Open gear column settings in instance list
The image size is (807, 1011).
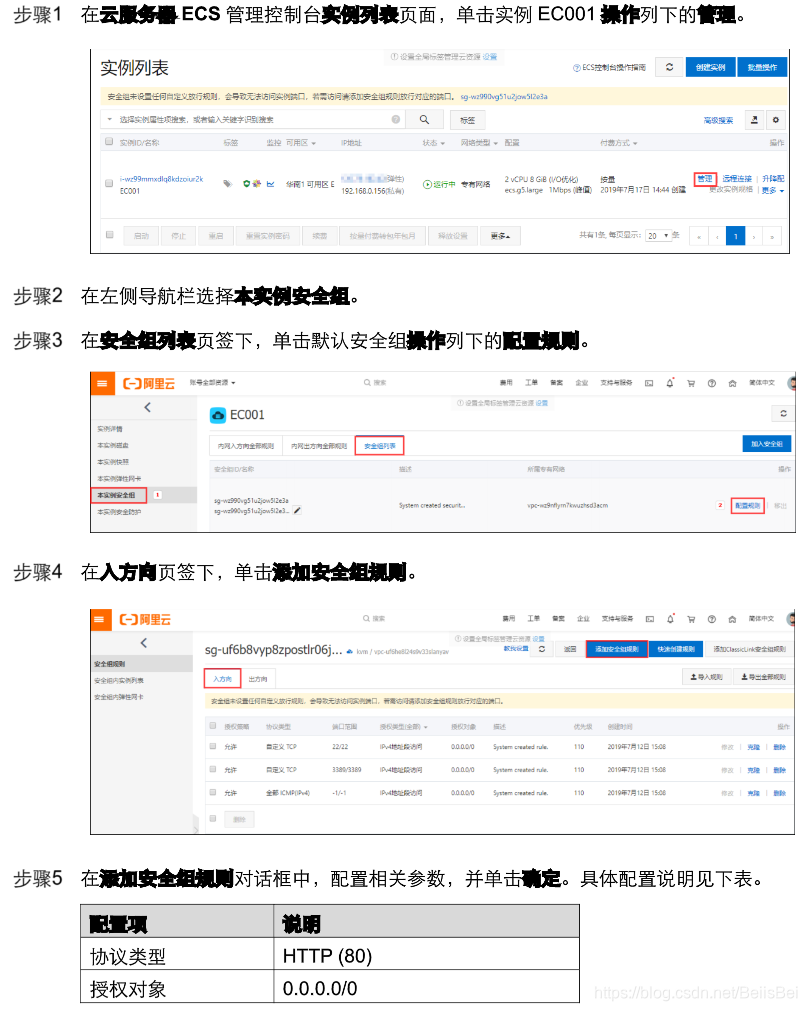click(x=775, y=119)
